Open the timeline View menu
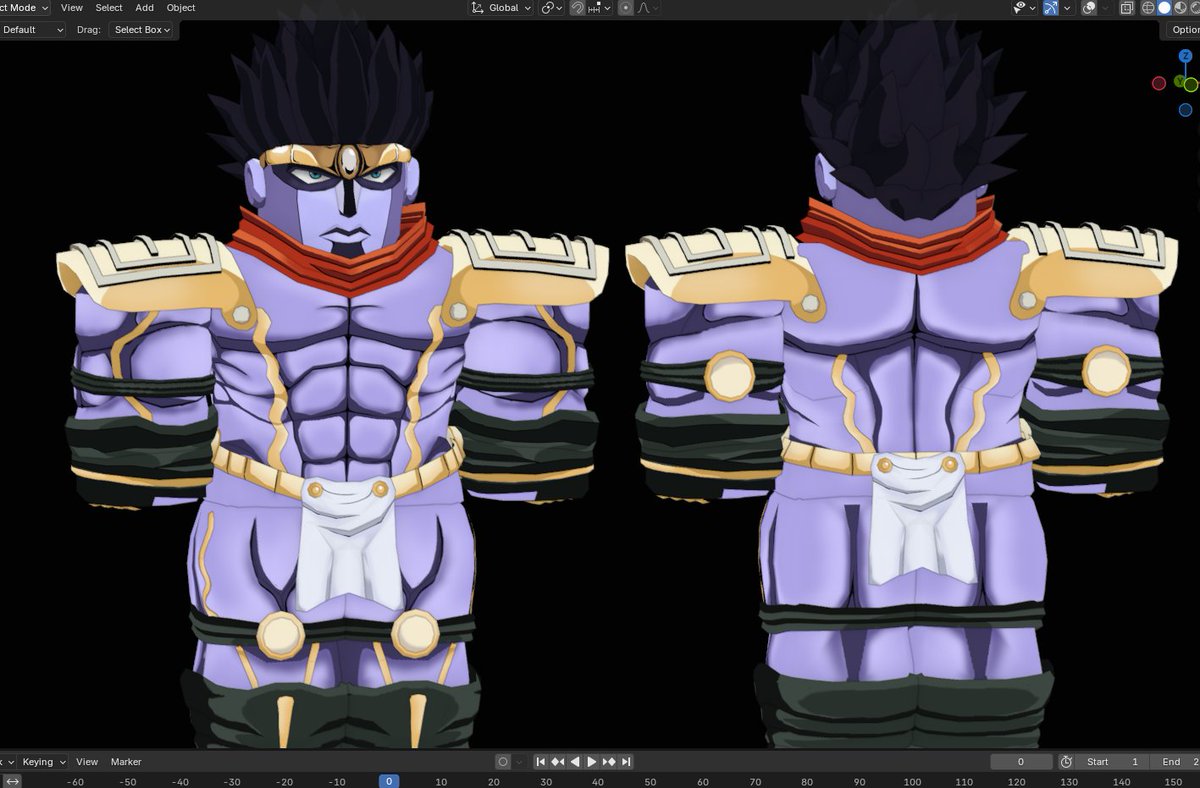Viewport: 1200px width, 788px height. (x=87, y=762)
